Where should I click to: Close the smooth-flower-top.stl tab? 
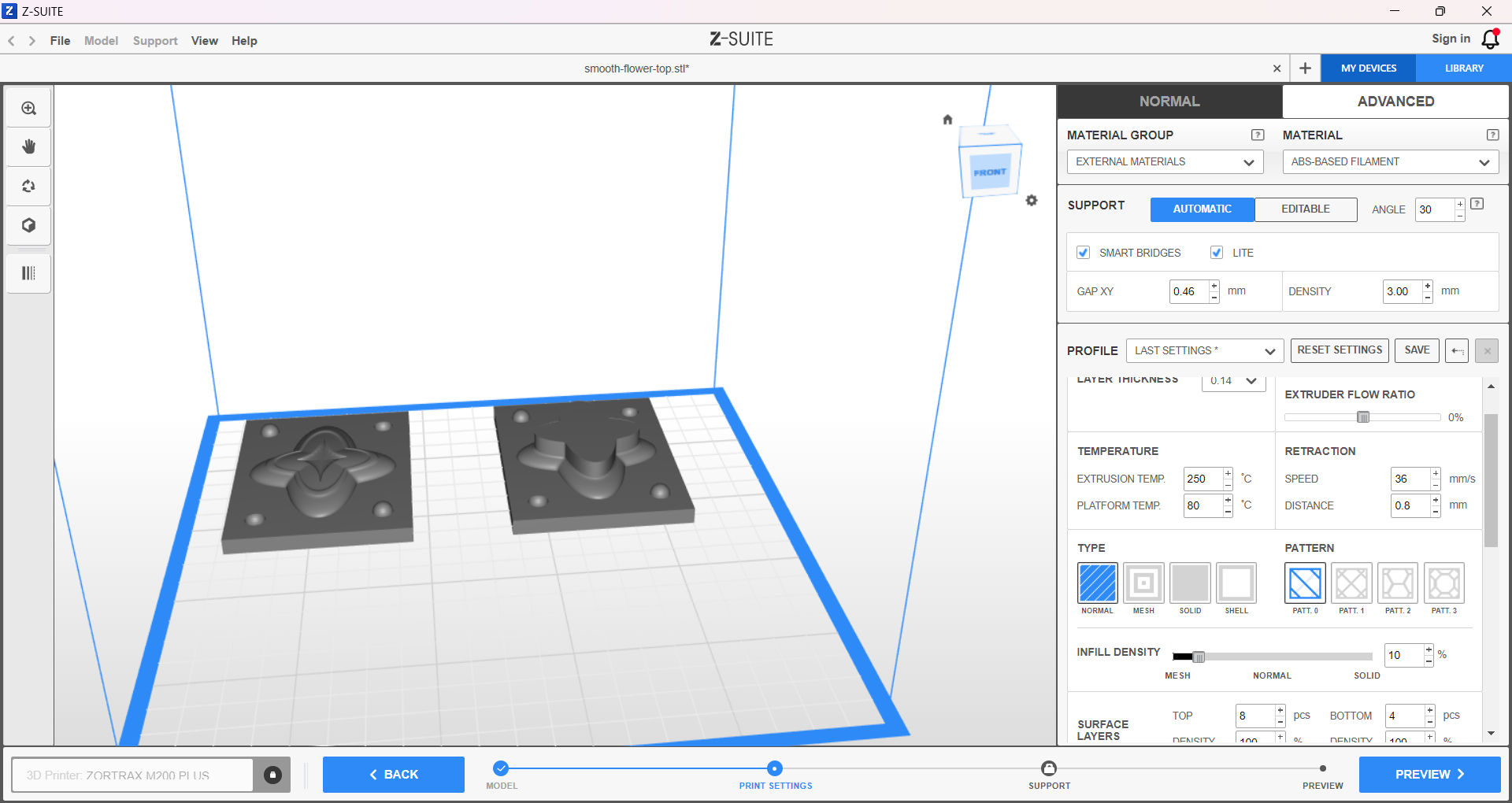tap(1277, 68)
